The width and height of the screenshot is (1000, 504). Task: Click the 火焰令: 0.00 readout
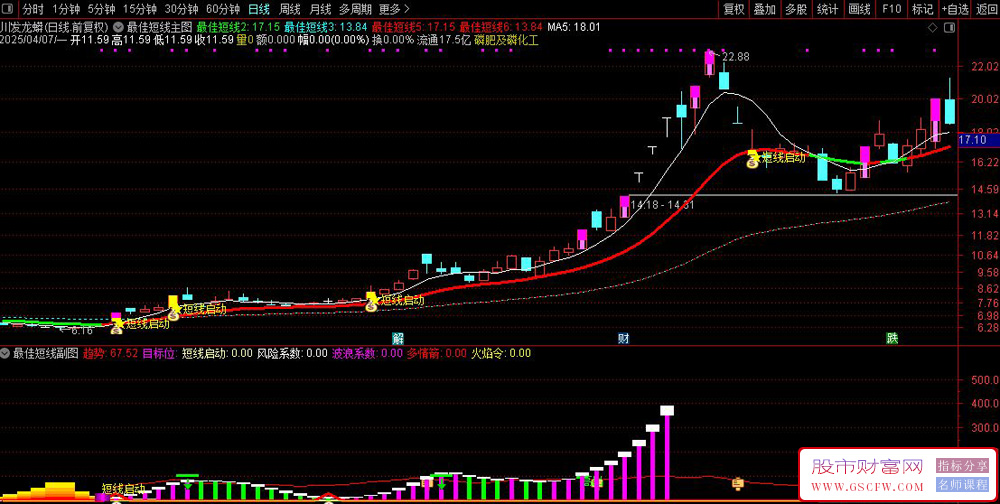tap(501, 353)
